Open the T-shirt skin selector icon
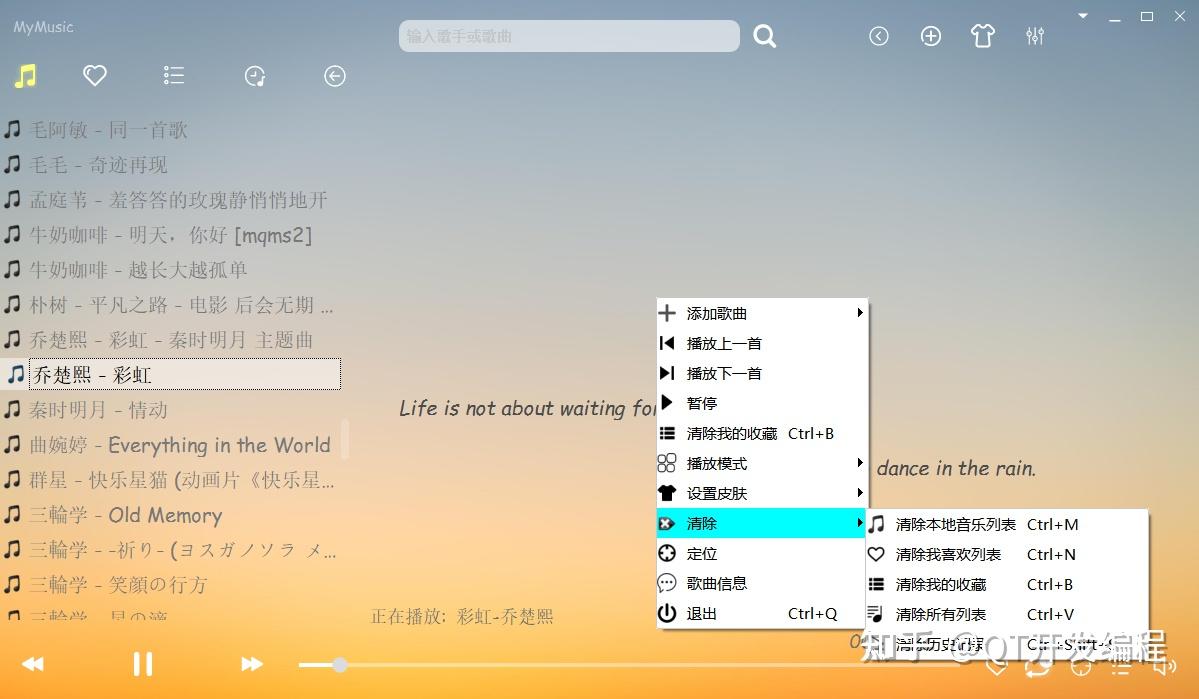The image size is (1199, 699). tap(982, 35)
